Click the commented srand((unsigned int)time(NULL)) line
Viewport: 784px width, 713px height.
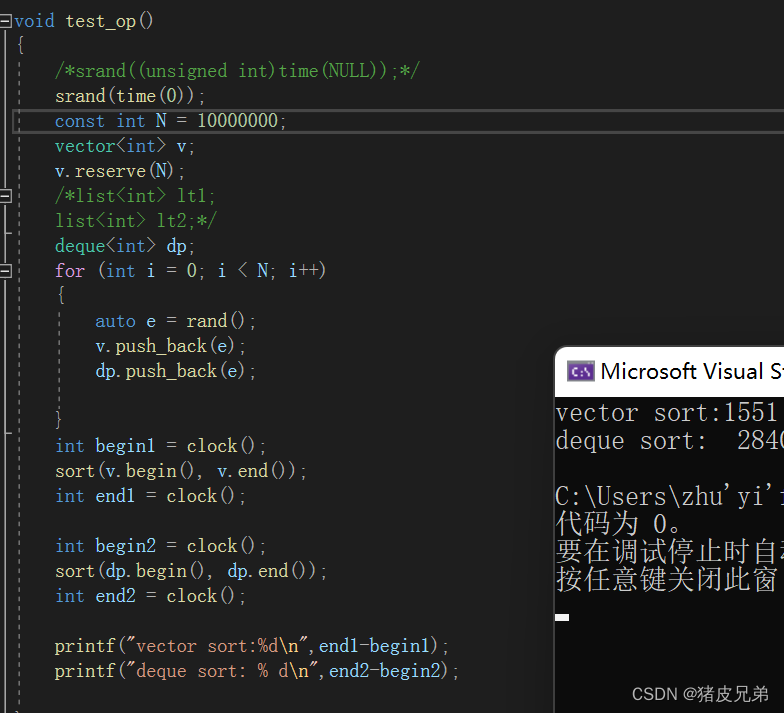coord(237,70)
